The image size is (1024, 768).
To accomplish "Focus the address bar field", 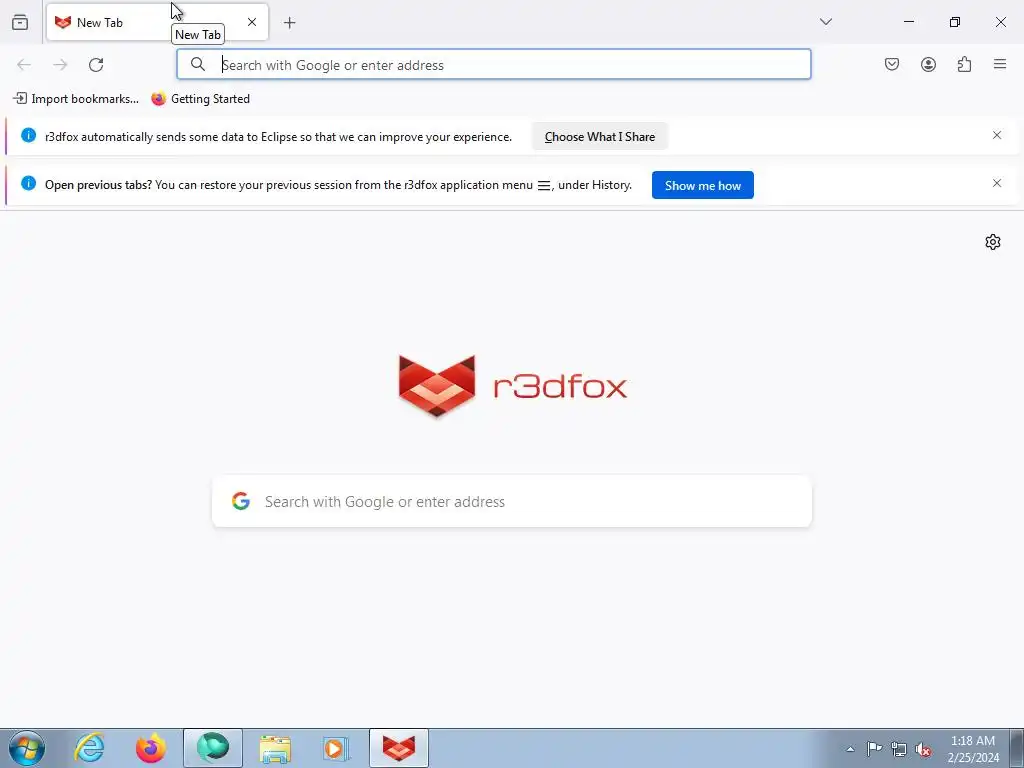I will coord(494,65).
